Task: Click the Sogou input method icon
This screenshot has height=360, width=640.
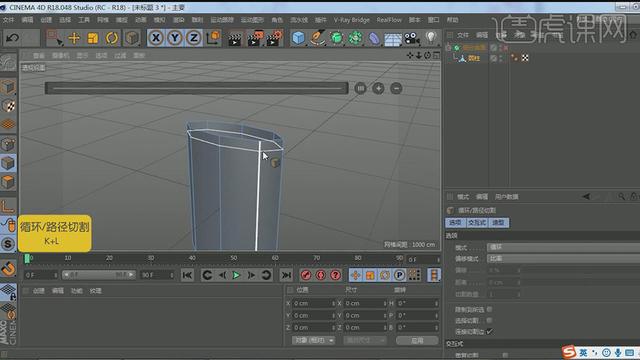Action: coord(569,352)
